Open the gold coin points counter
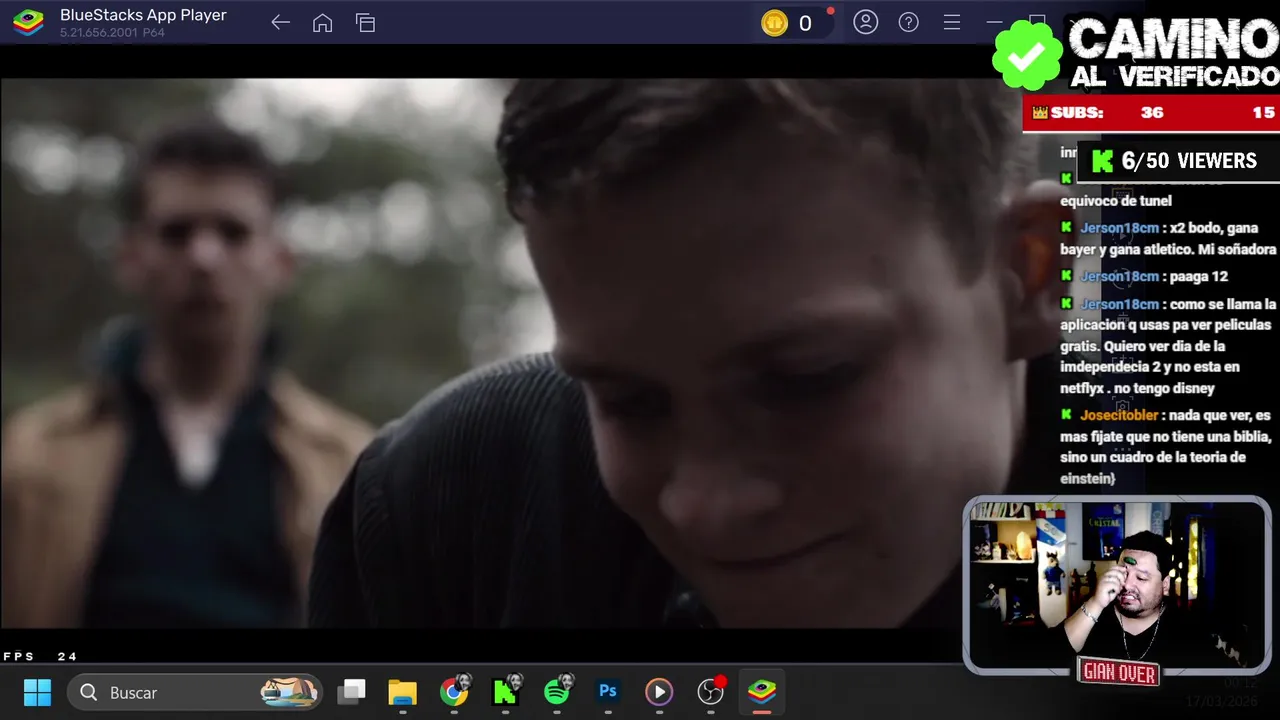1280x720 pixels. 797,23
